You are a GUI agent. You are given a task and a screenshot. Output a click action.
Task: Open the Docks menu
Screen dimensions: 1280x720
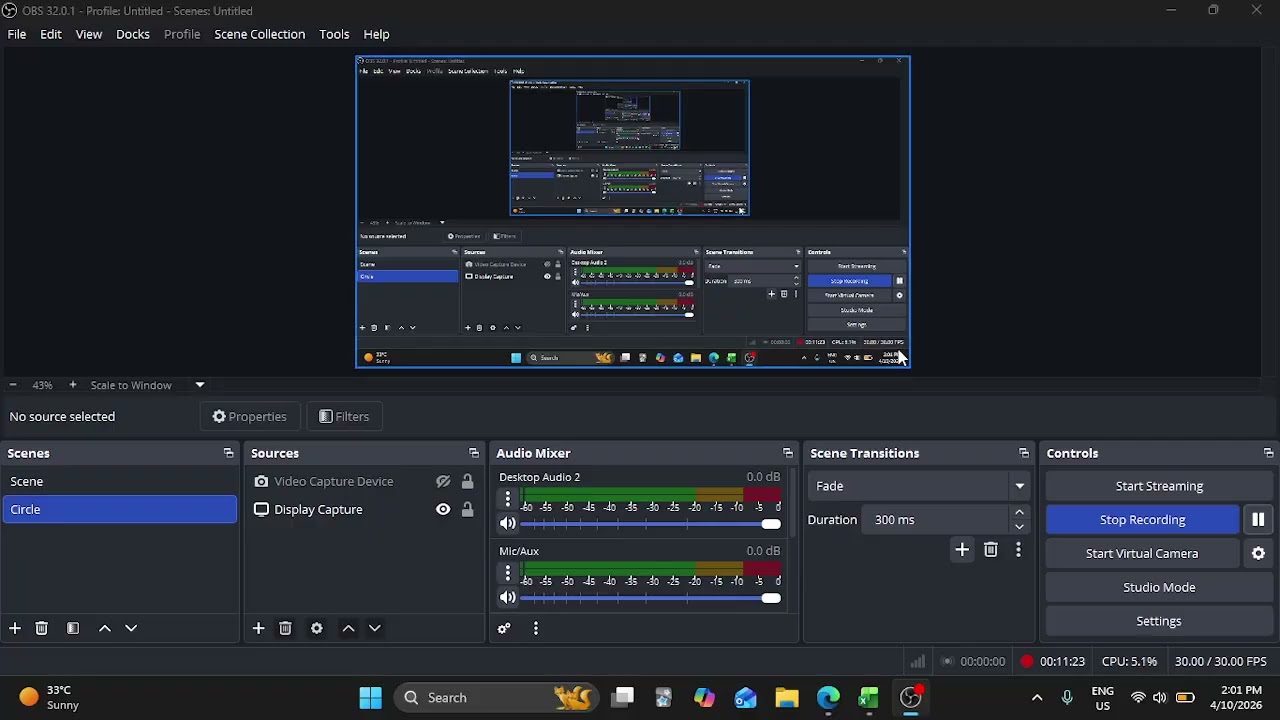click(133, 34)
